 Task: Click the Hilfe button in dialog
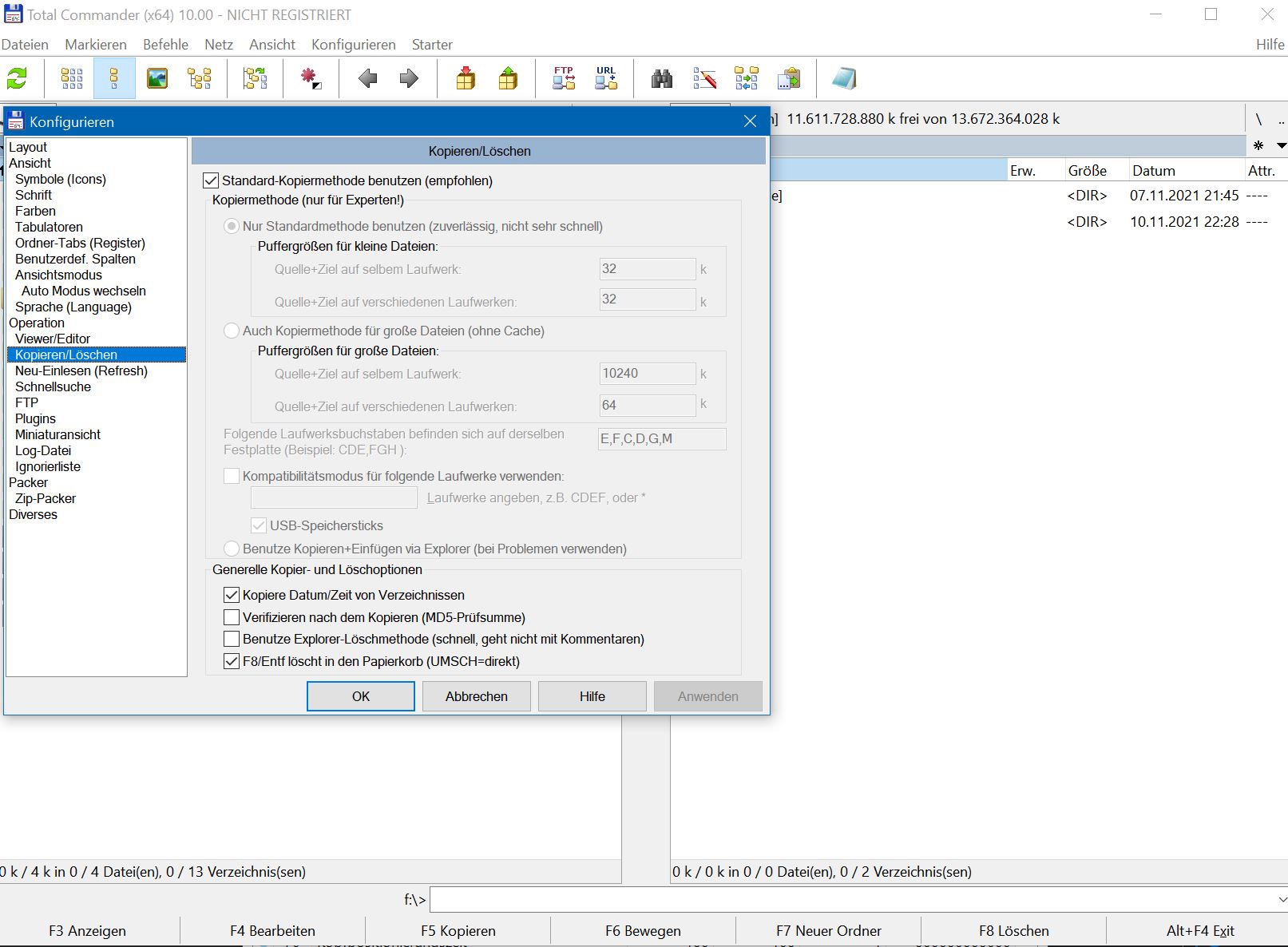[x=592, y=696]
